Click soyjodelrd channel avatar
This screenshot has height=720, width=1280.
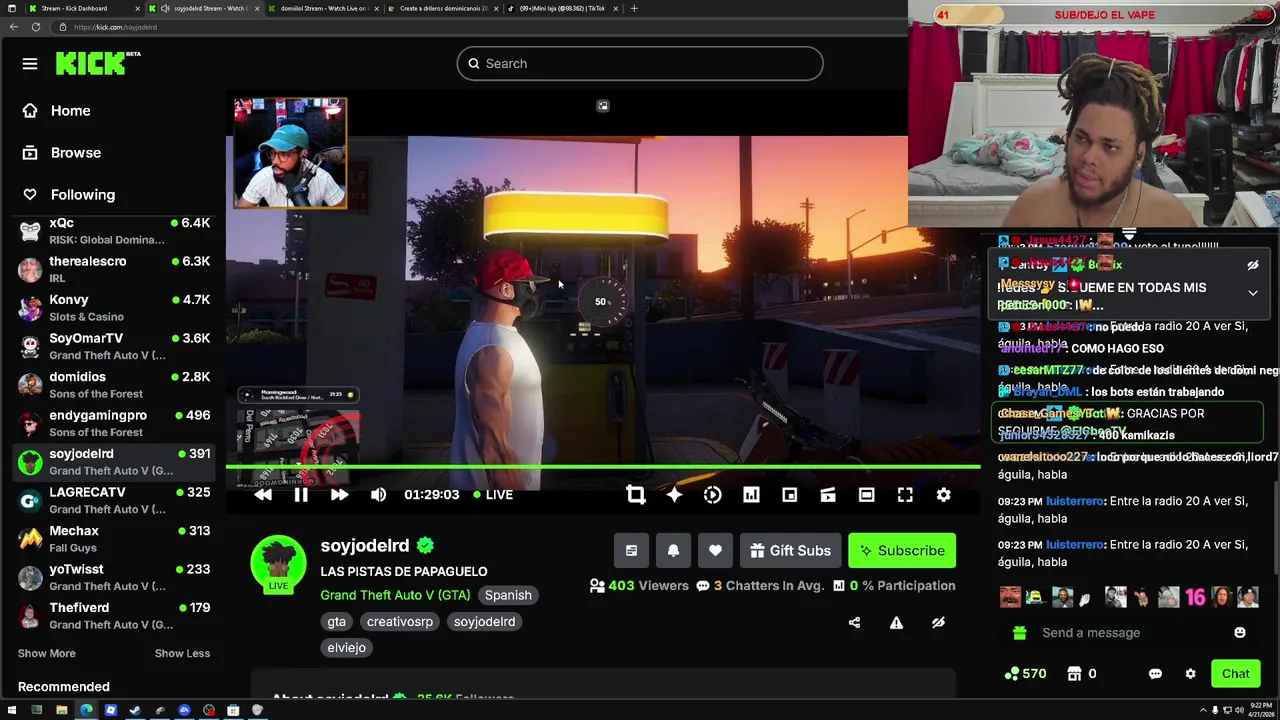(x=278, y=564)
